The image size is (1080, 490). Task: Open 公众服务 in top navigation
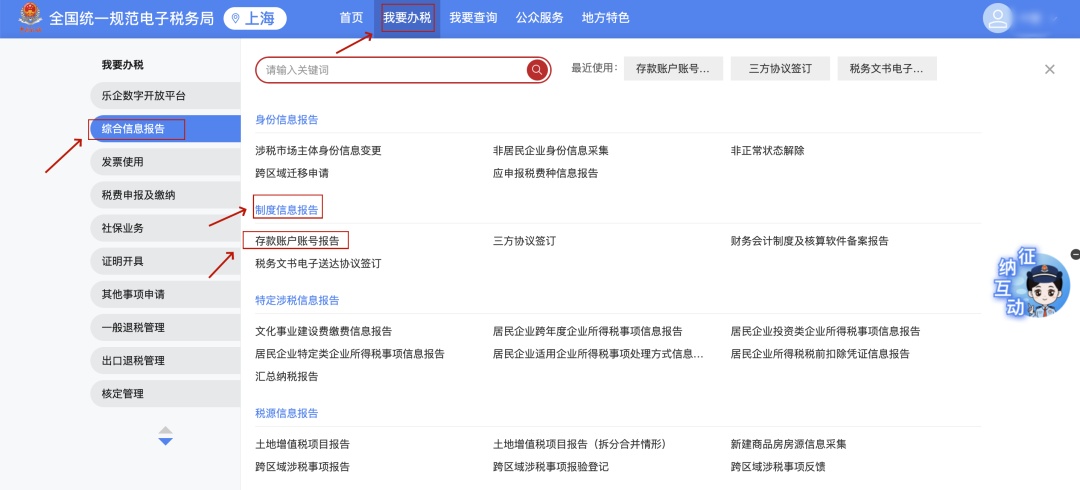coord(539,19)
